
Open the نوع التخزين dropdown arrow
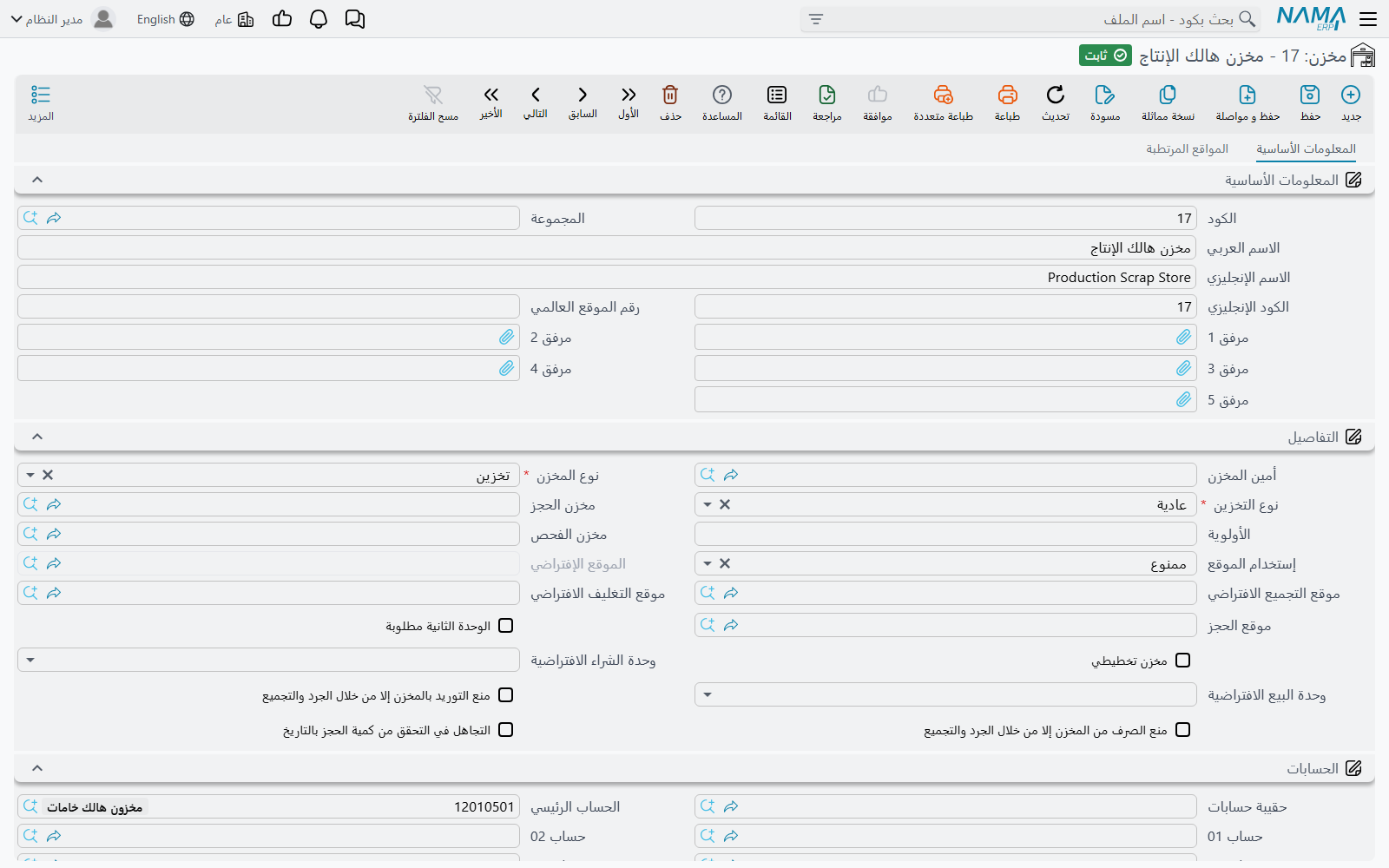pyautogui.click(x=708, y=505)
